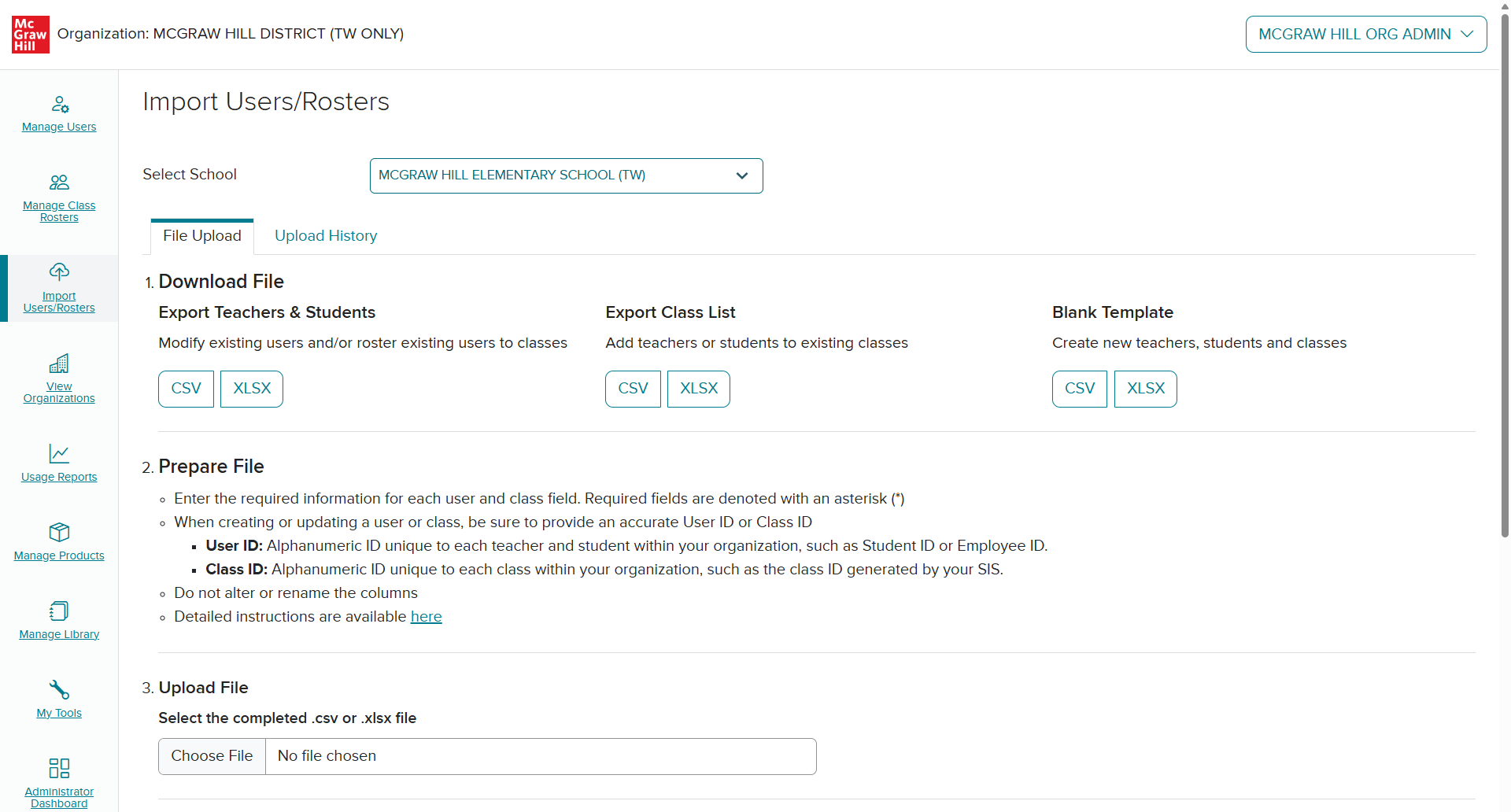The image size is (1511, 812).
Task: Open Import Users/Rosters sidebar link
Action: 59,301
